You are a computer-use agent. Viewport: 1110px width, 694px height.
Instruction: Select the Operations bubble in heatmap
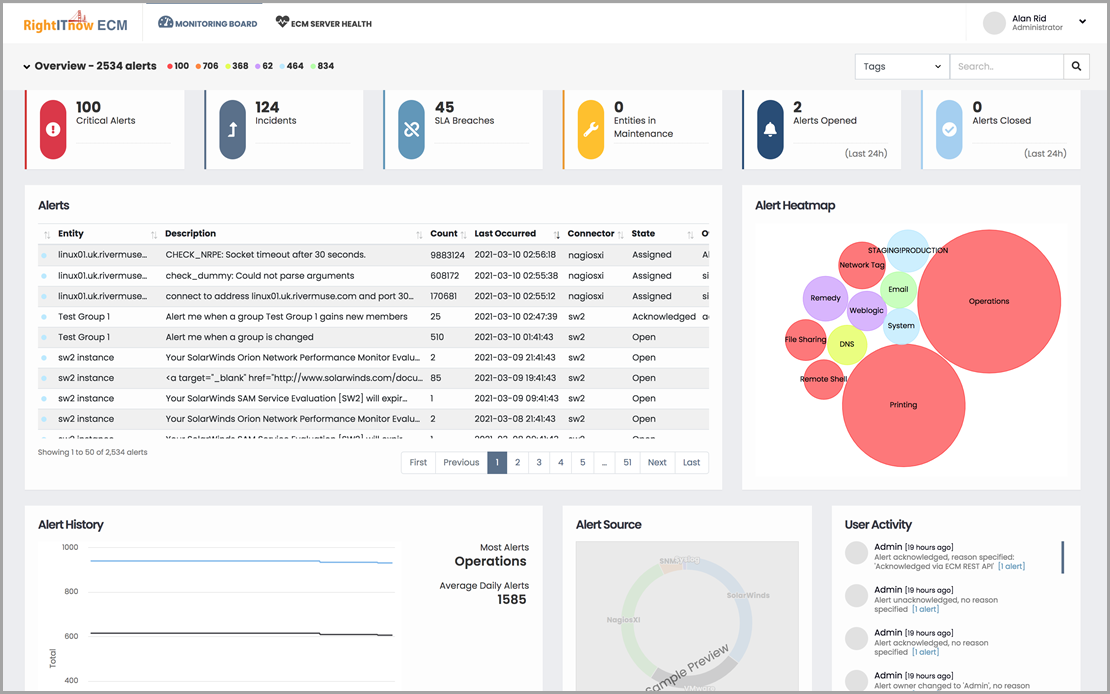coord(988,301)
